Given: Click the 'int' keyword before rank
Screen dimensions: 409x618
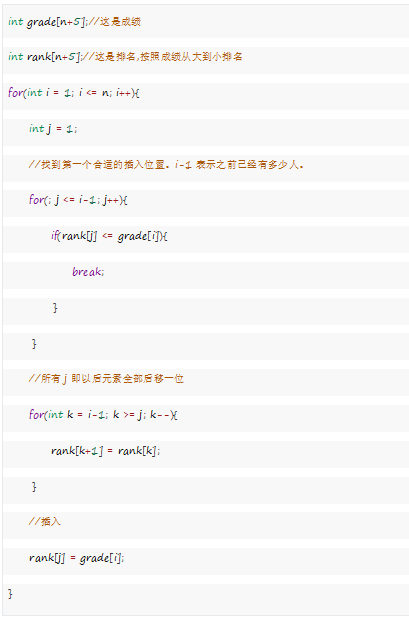Looking at the screenshot, I should point(15,57).
